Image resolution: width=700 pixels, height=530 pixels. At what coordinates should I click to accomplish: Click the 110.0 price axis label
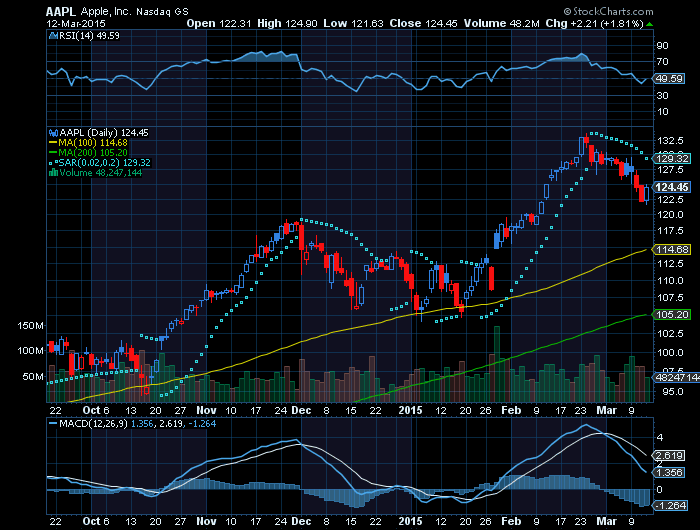click(x=671, y=280)
